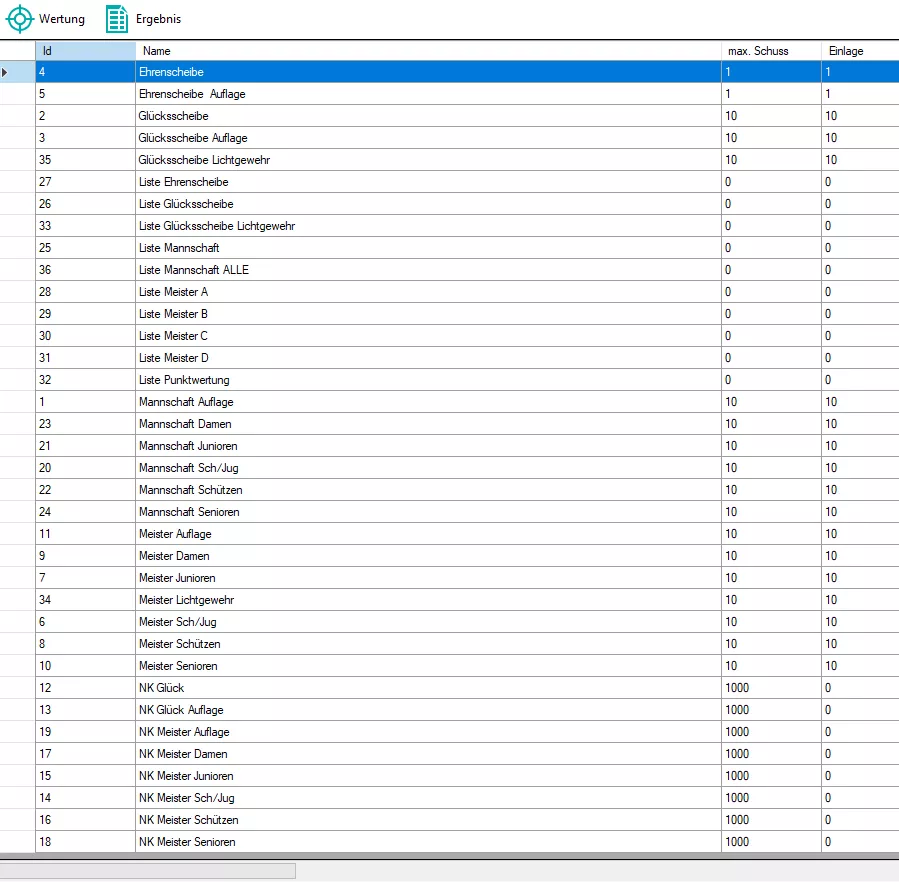Select row header of Ehrenscheibe Auflage

click(17, 94)
